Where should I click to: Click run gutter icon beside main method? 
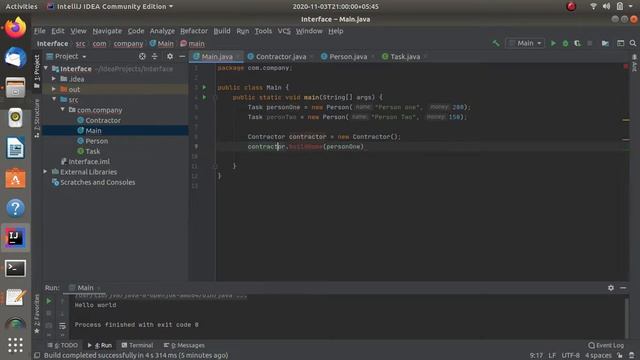[204, 97]
